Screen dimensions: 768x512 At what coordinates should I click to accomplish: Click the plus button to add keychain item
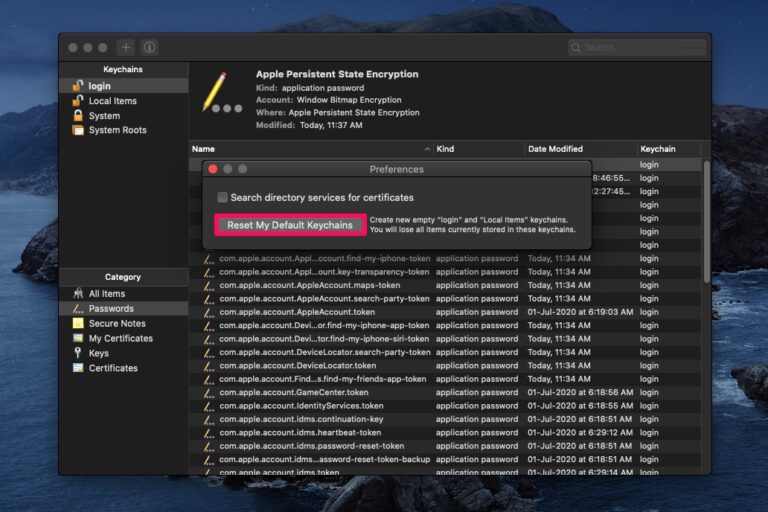pyautogui.click(x=126, y=48)
